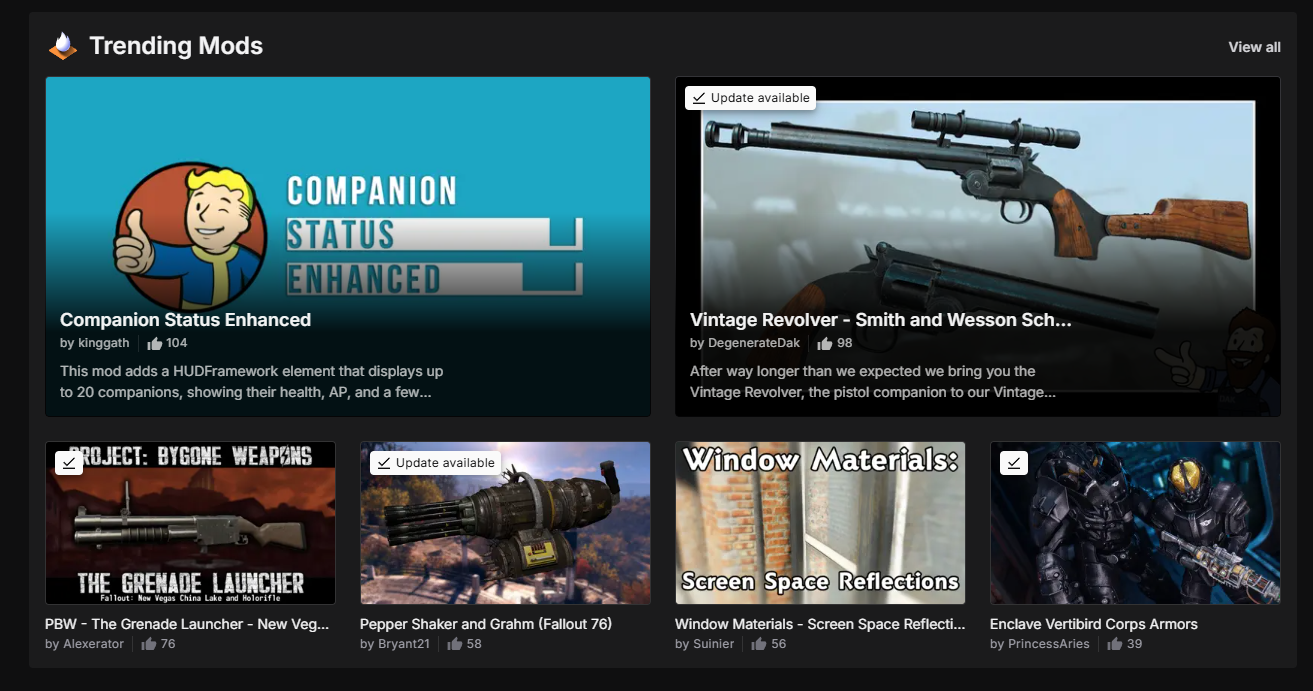This screenshot has height=691, width=1313.
Task: Click the Enclave Vertibird Corps Armors title
Action: tap(1094, 624)
